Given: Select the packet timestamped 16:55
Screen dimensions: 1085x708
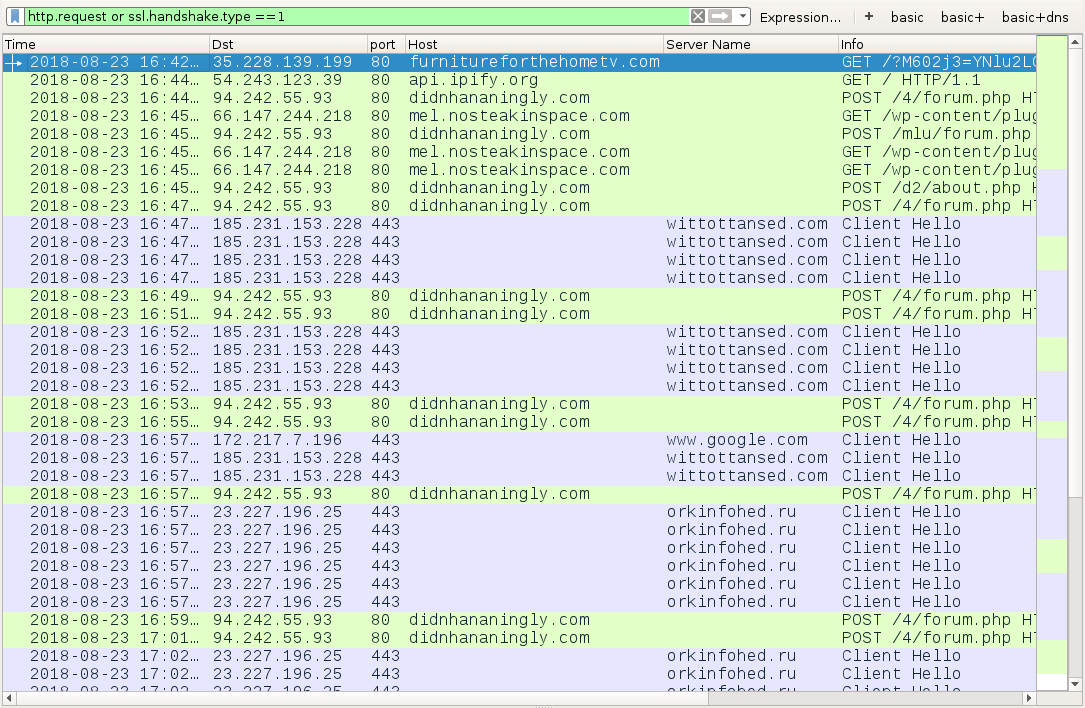Looking at the screenshot, I should [x=519, y=422].
